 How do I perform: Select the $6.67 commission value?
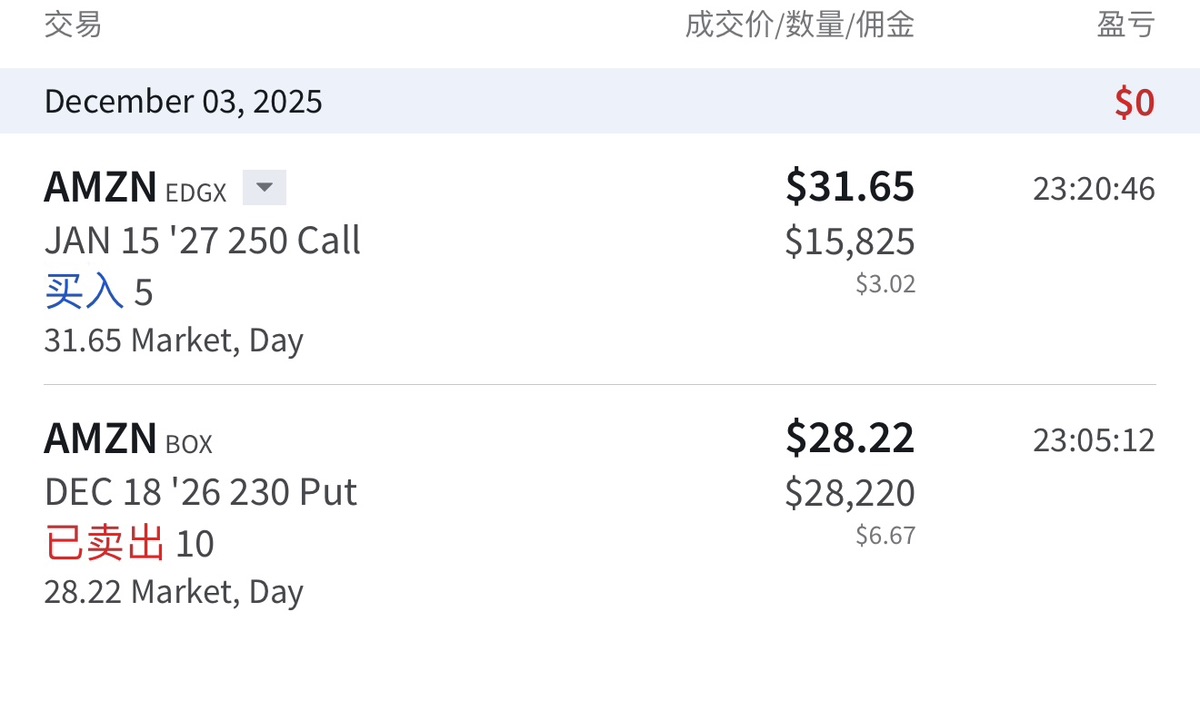click(x=885, y=536)
